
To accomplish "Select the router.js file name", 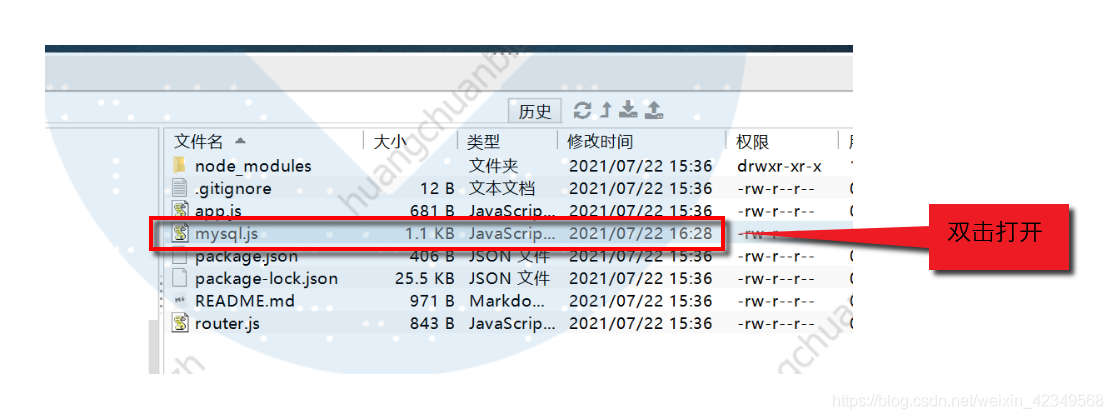I will (227, 324).
